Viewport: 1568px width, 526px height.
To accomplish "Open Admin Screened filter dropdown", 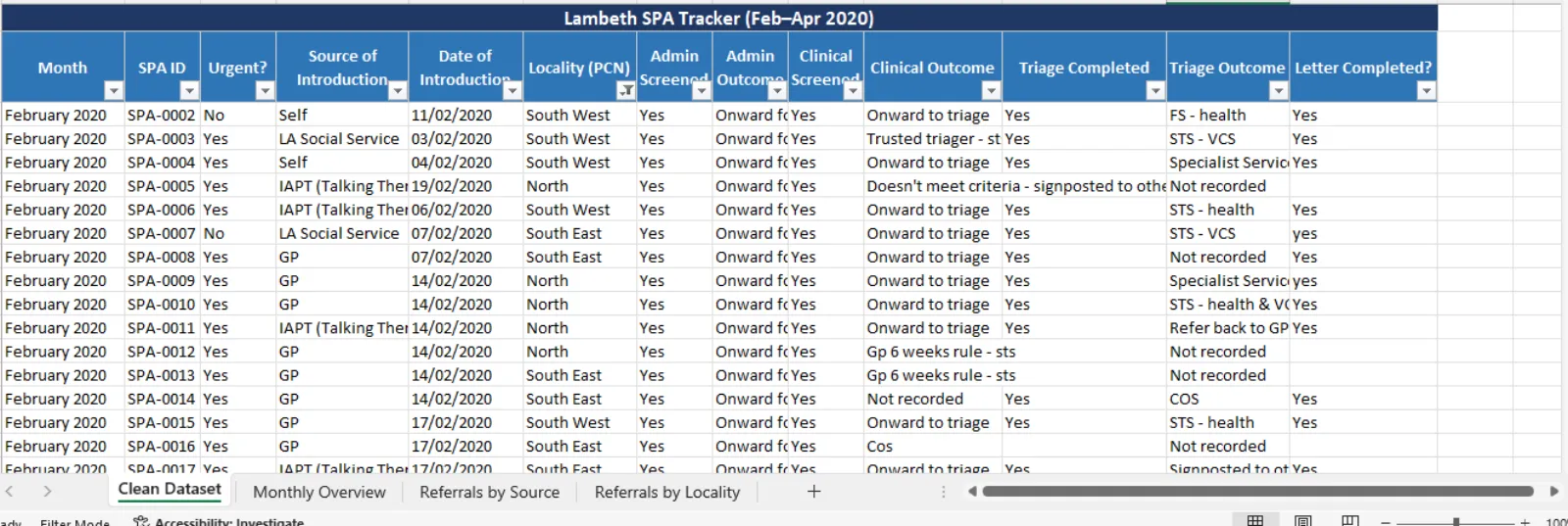I will pyautogui.click(x=701, y=91).
